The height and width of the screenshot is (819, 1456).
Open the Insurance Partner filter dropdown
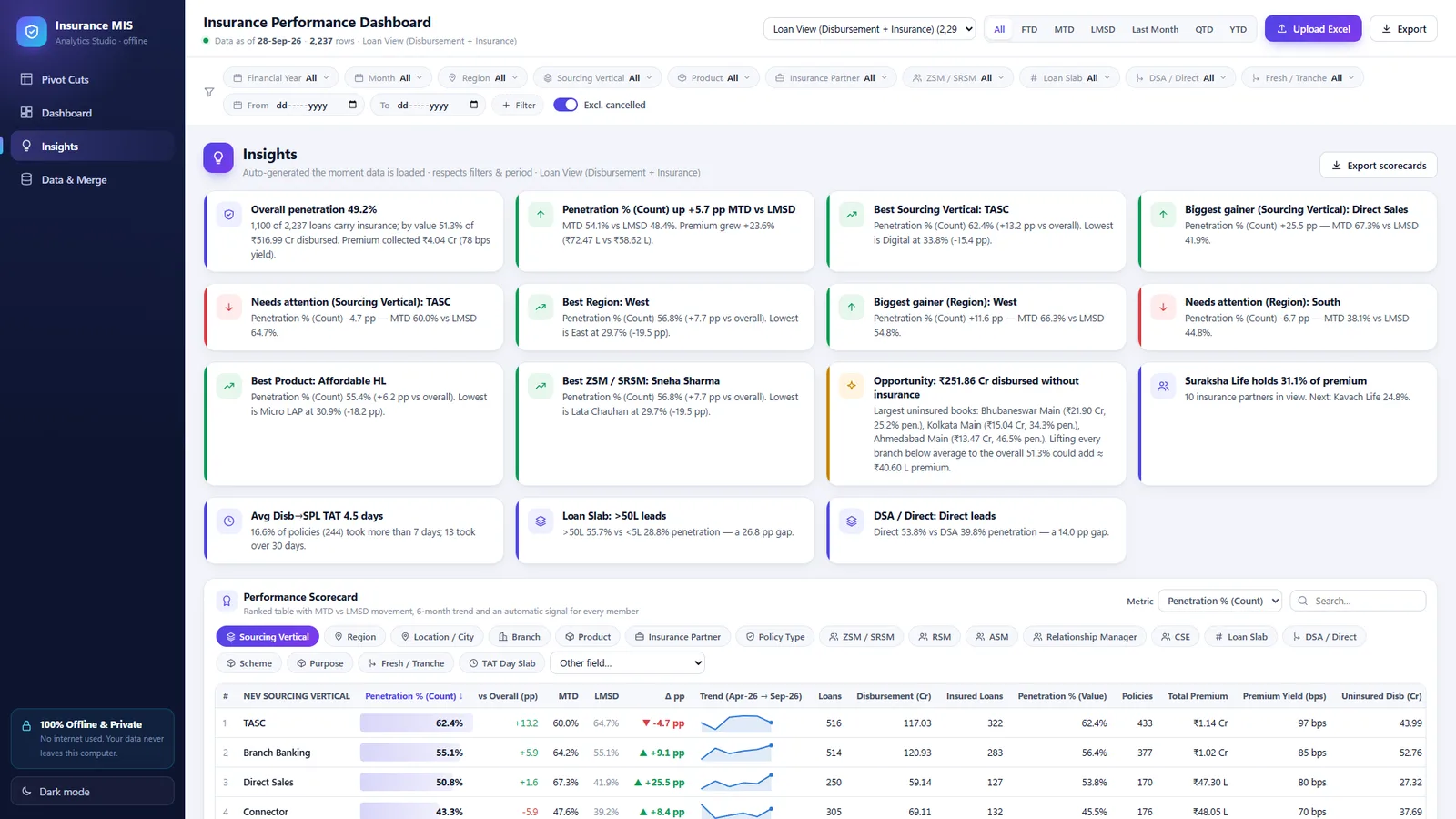(831, 78)
